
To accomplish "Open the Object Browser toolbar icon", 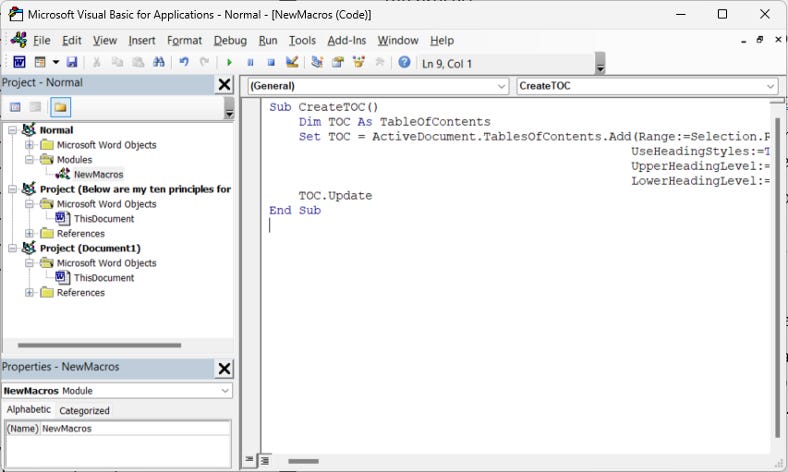I will pos(358,62).
